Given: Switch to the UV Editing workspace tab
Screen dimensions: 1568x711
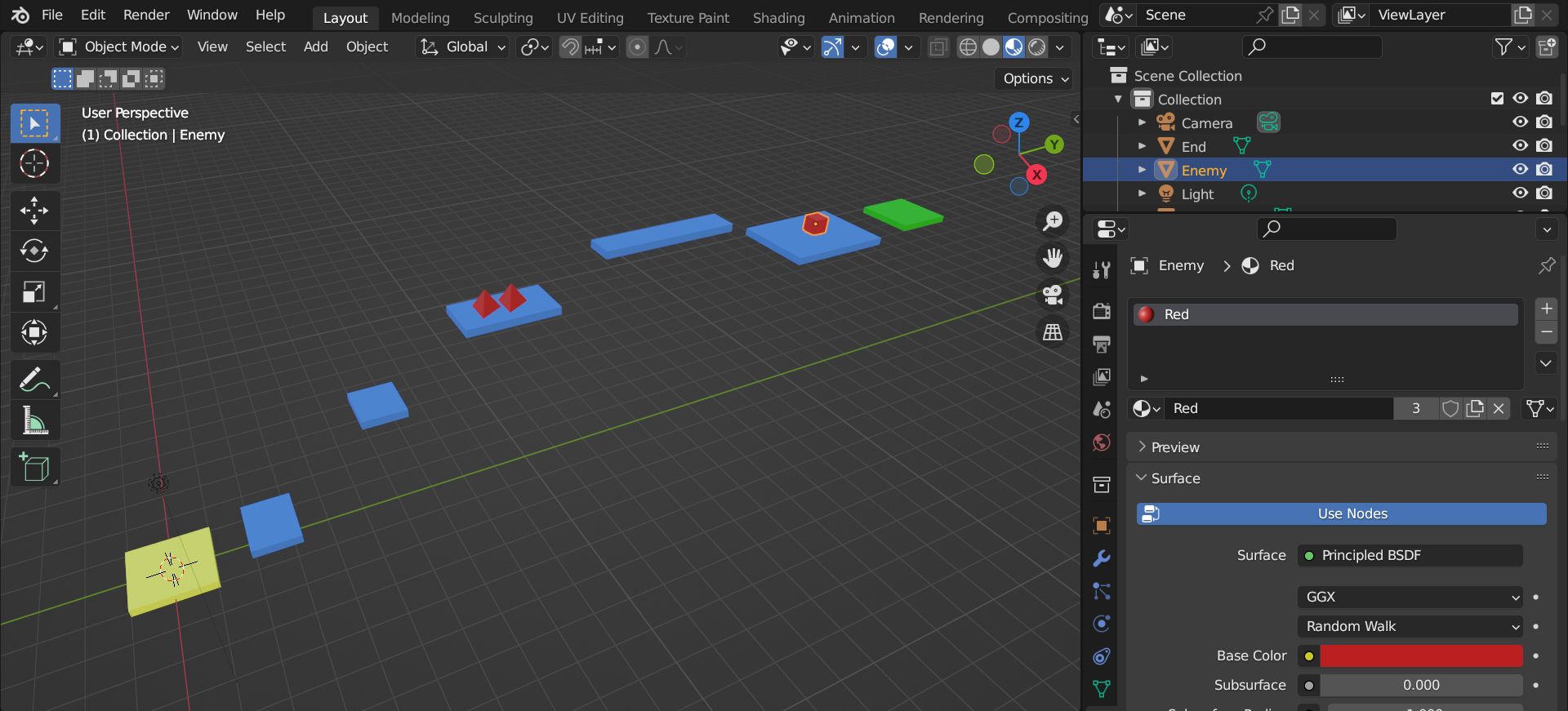Looking at the screenshot, I should (590, 18).
